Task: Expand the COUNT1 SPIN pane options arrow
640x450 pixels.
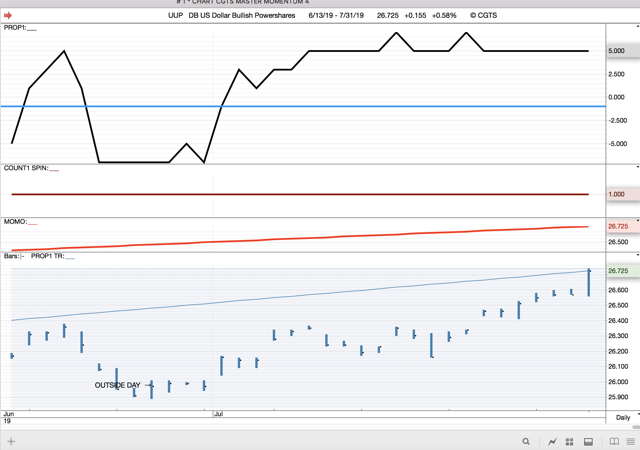Action: point(638,167)
